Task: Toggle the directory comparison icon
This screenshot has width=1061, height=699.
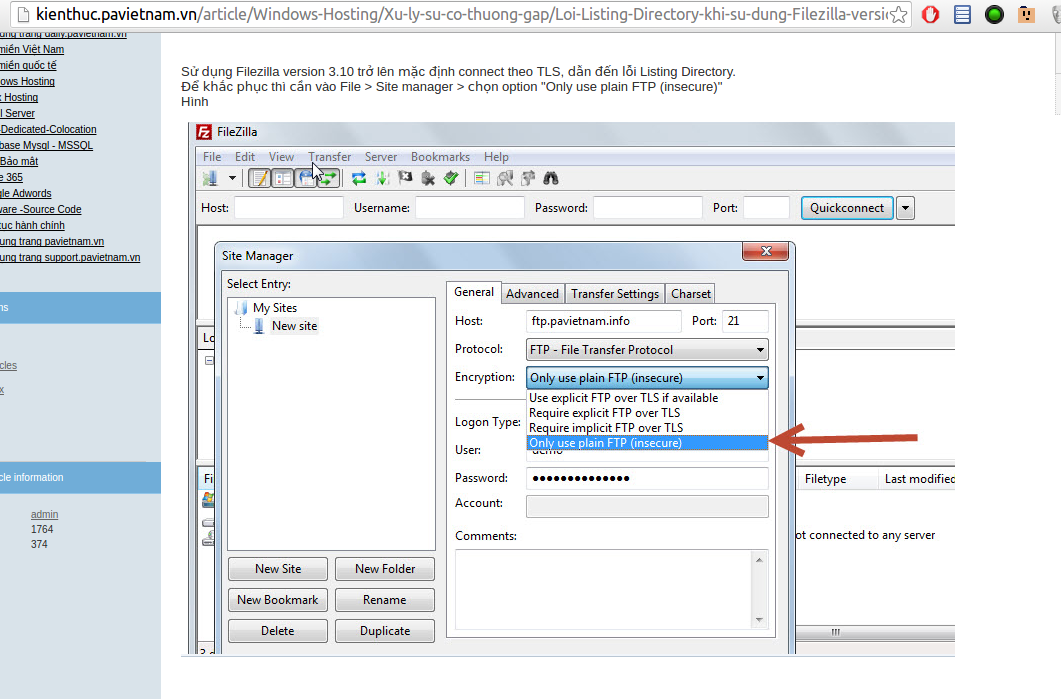Action: click(x=505, y=178)
